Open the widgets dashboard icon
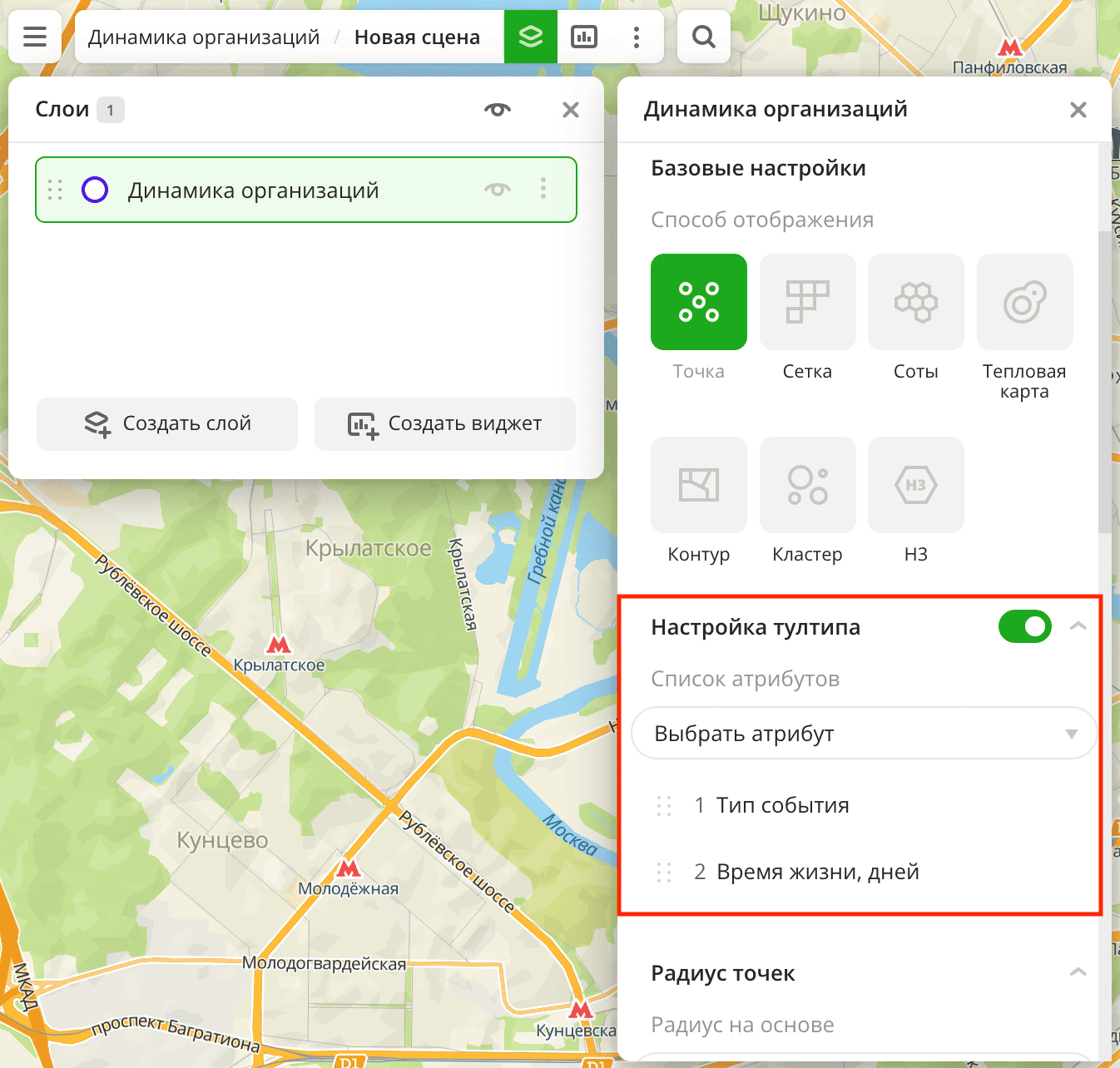1120x1068 pixels. (583, 37)
